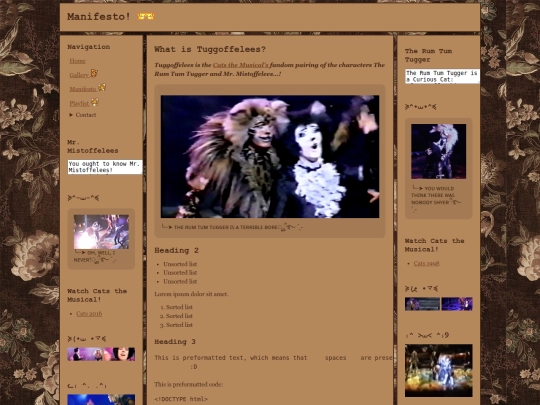
Task: Click the 'Manifesto!' page title
Action: [99, 17]
